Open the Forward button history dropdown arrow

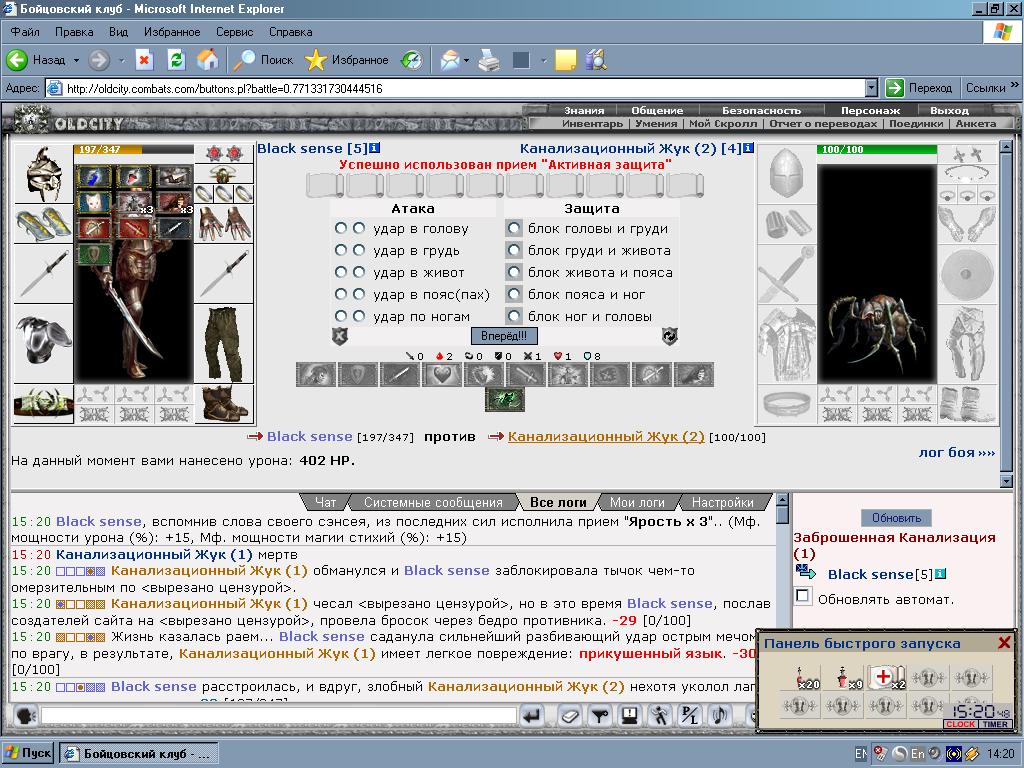coord(121,61)
